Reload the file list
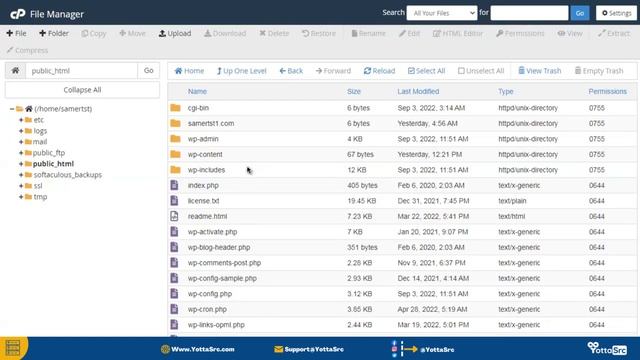Image resolution: width=640 pixels, height=360 pixels. 379,71
